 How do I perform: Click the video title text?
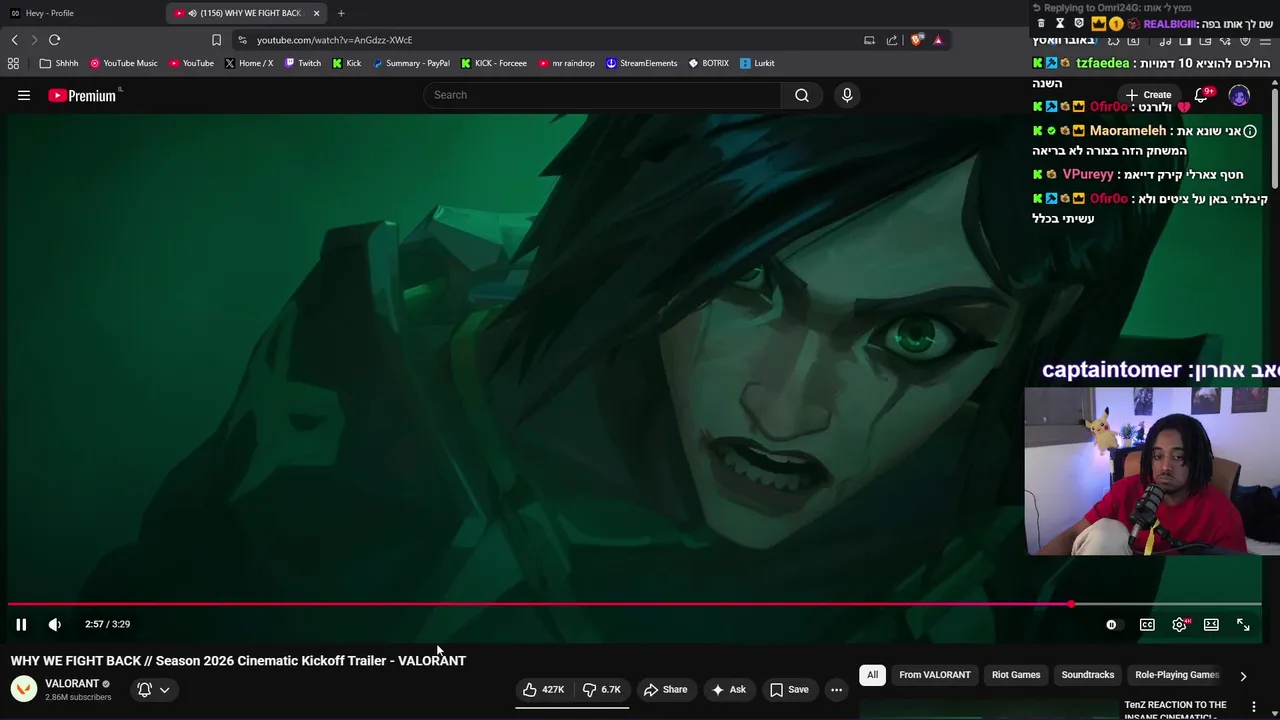pos(238,661)
